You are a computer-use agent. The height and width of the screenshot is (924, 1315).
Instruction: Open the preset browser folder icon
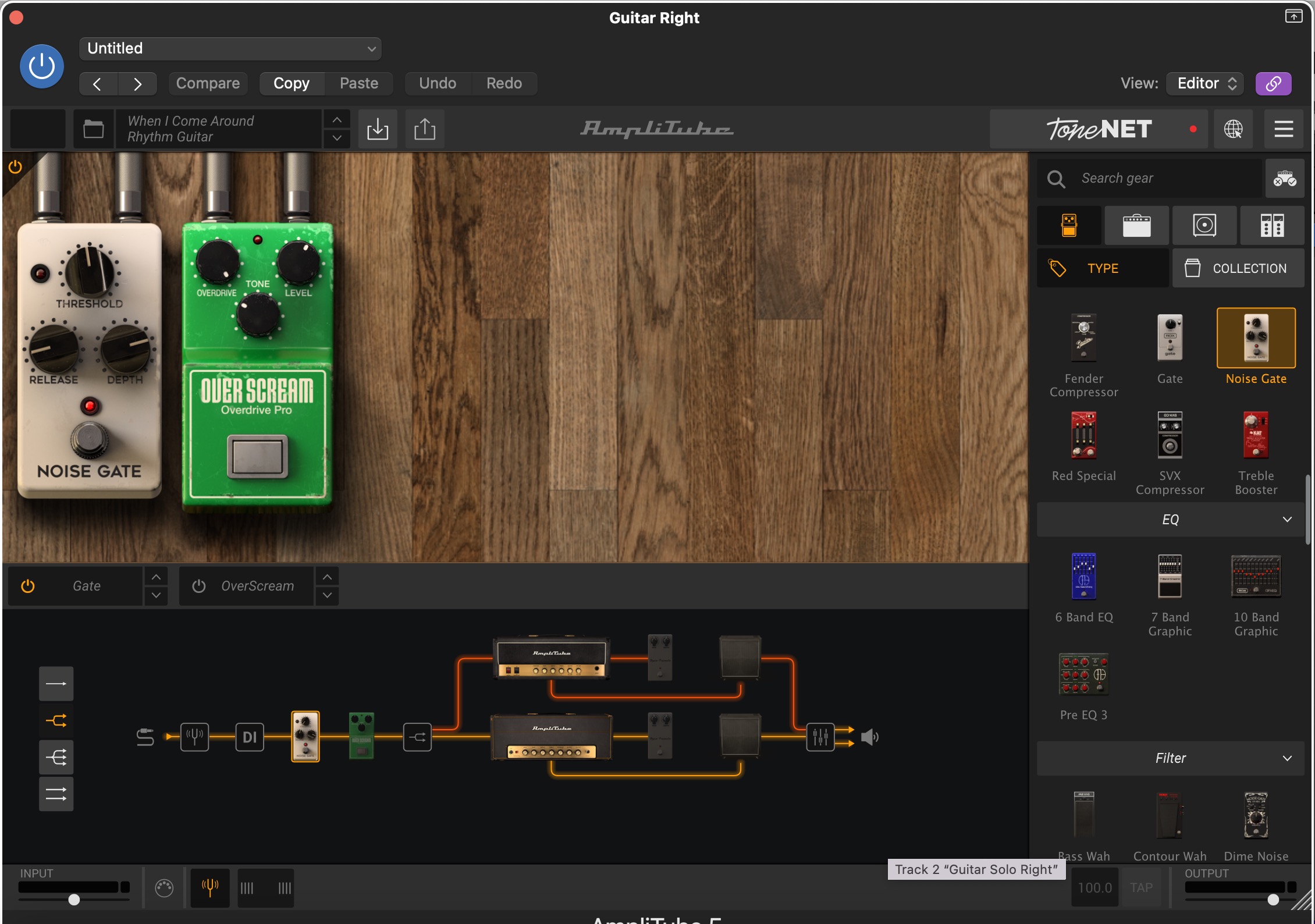click(93, 129)
